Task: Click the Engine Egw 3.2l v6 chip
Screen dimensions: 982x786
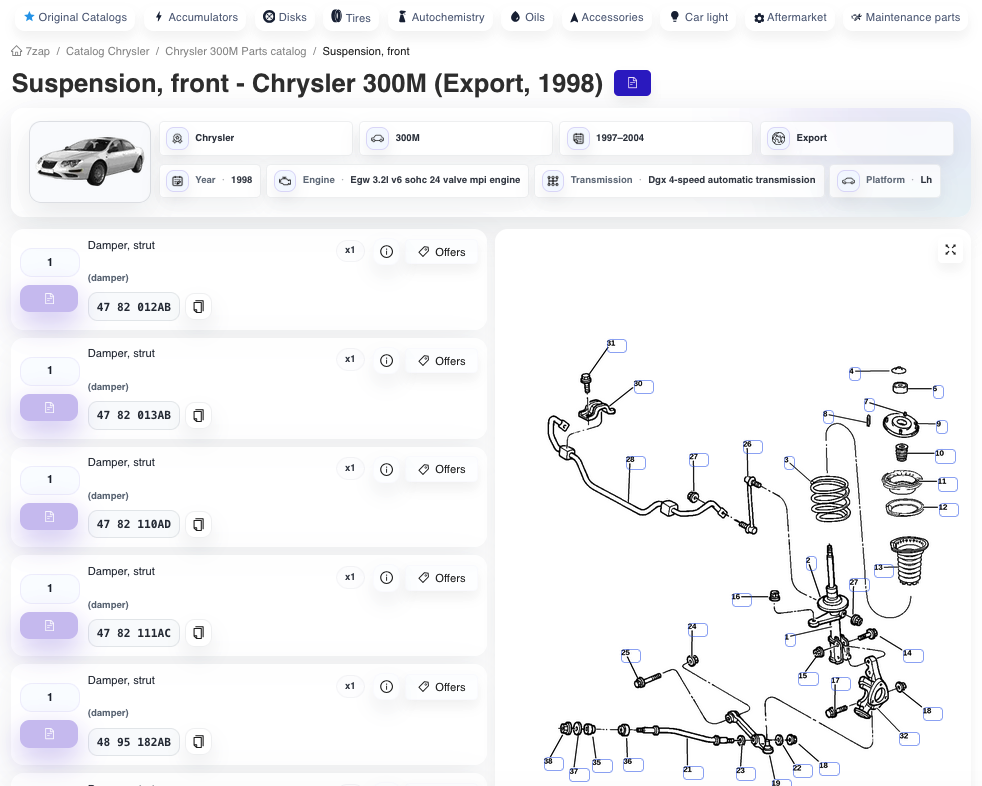Action: click(398, 180)
